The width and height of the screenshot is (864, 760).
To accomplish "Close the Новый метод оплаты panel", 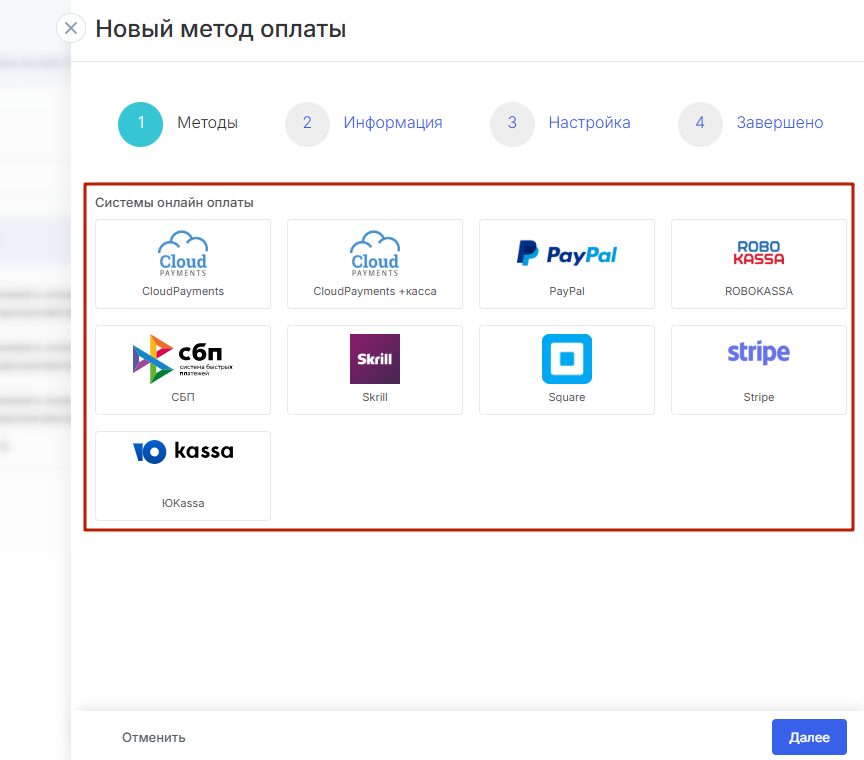I will (x=71, y=28).
